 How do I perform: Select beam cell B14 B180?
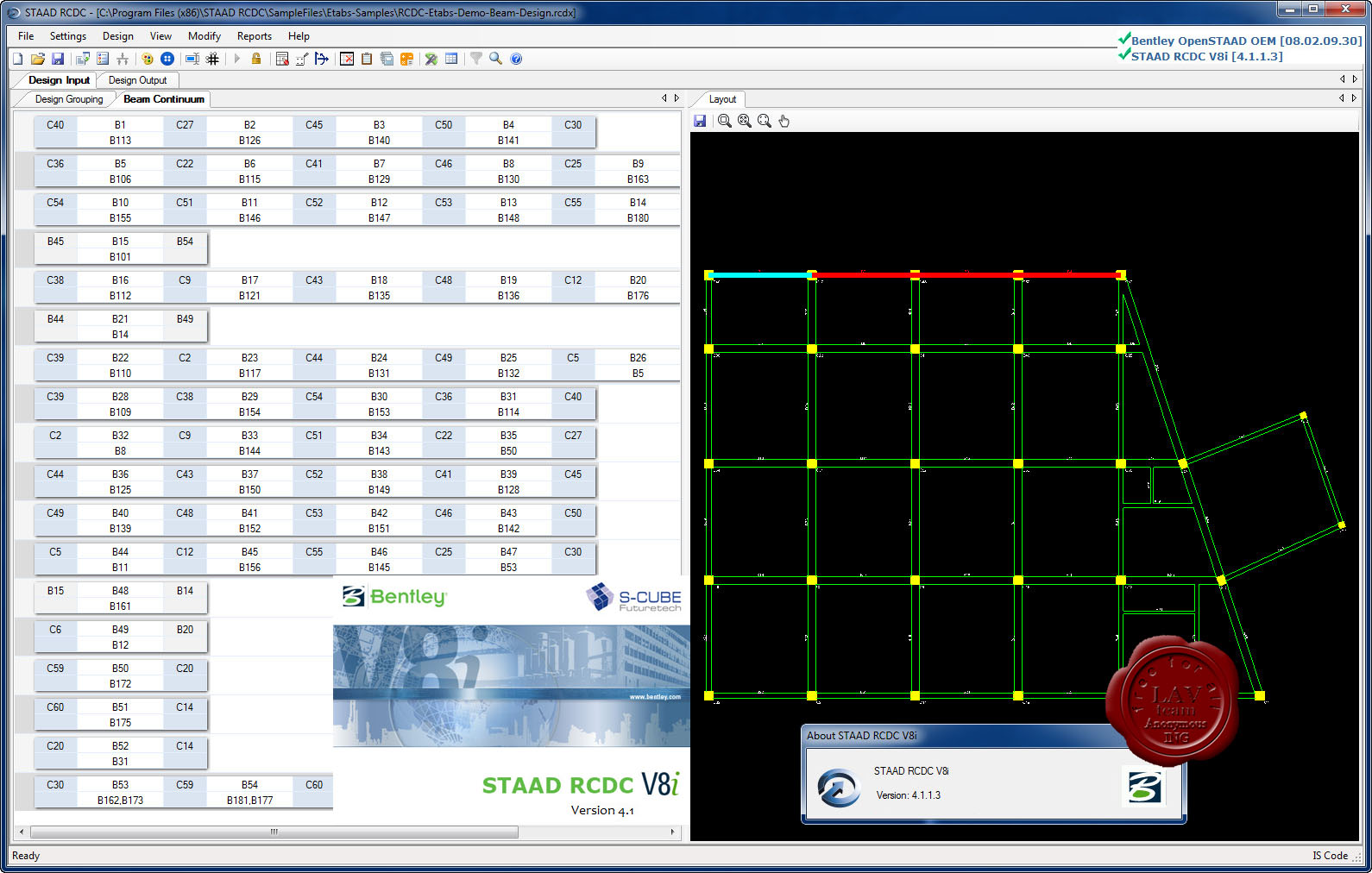click(x=638, y=210)
